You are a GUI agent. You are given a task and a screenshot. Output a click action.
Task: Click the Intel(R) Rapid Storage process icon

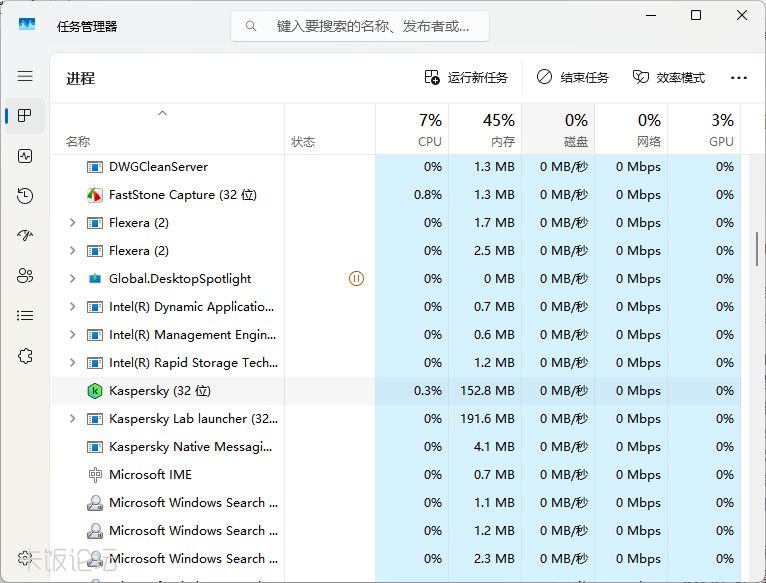(x=95, y=363)
